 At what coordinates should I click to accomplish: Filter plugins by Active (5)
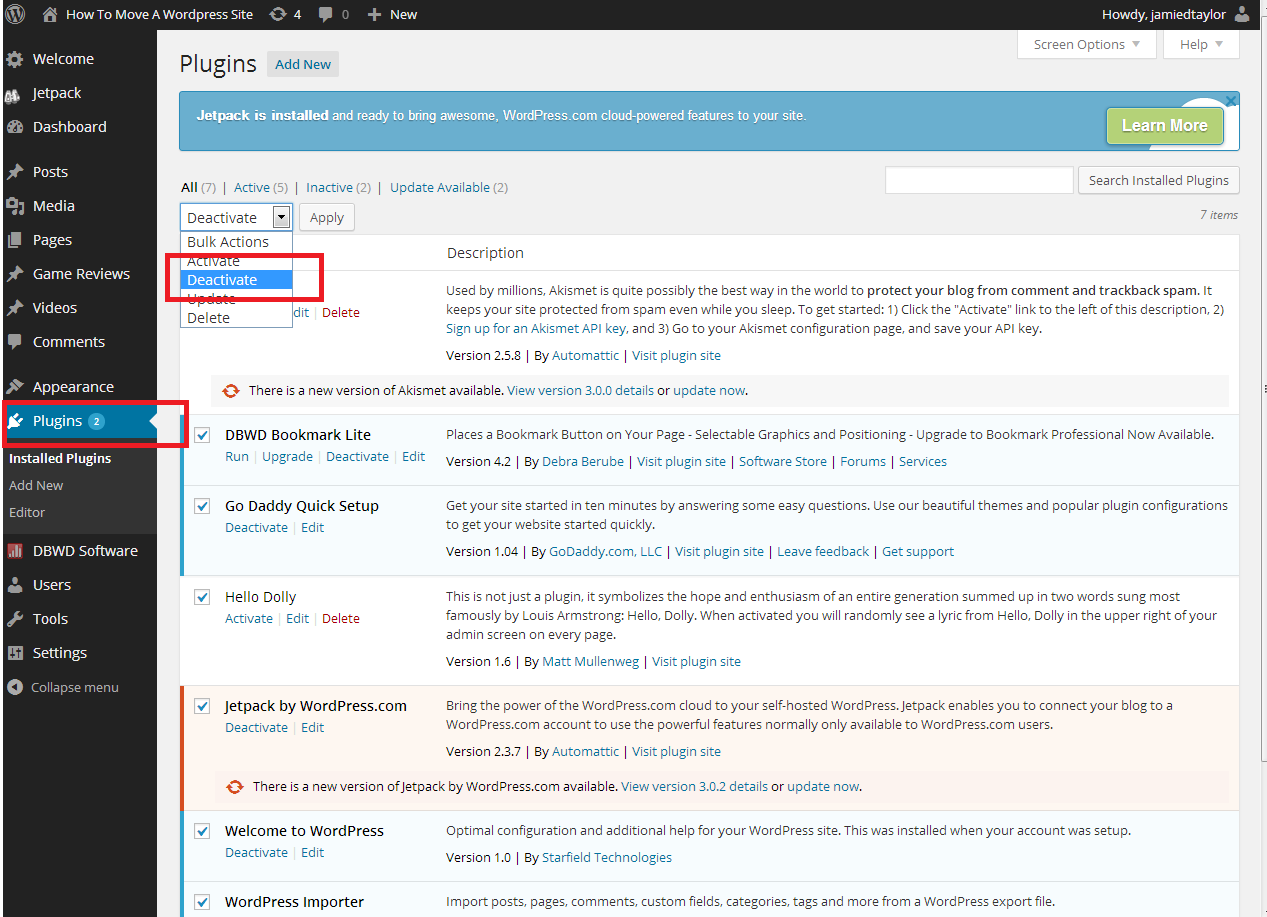click(x=261, y=187)
